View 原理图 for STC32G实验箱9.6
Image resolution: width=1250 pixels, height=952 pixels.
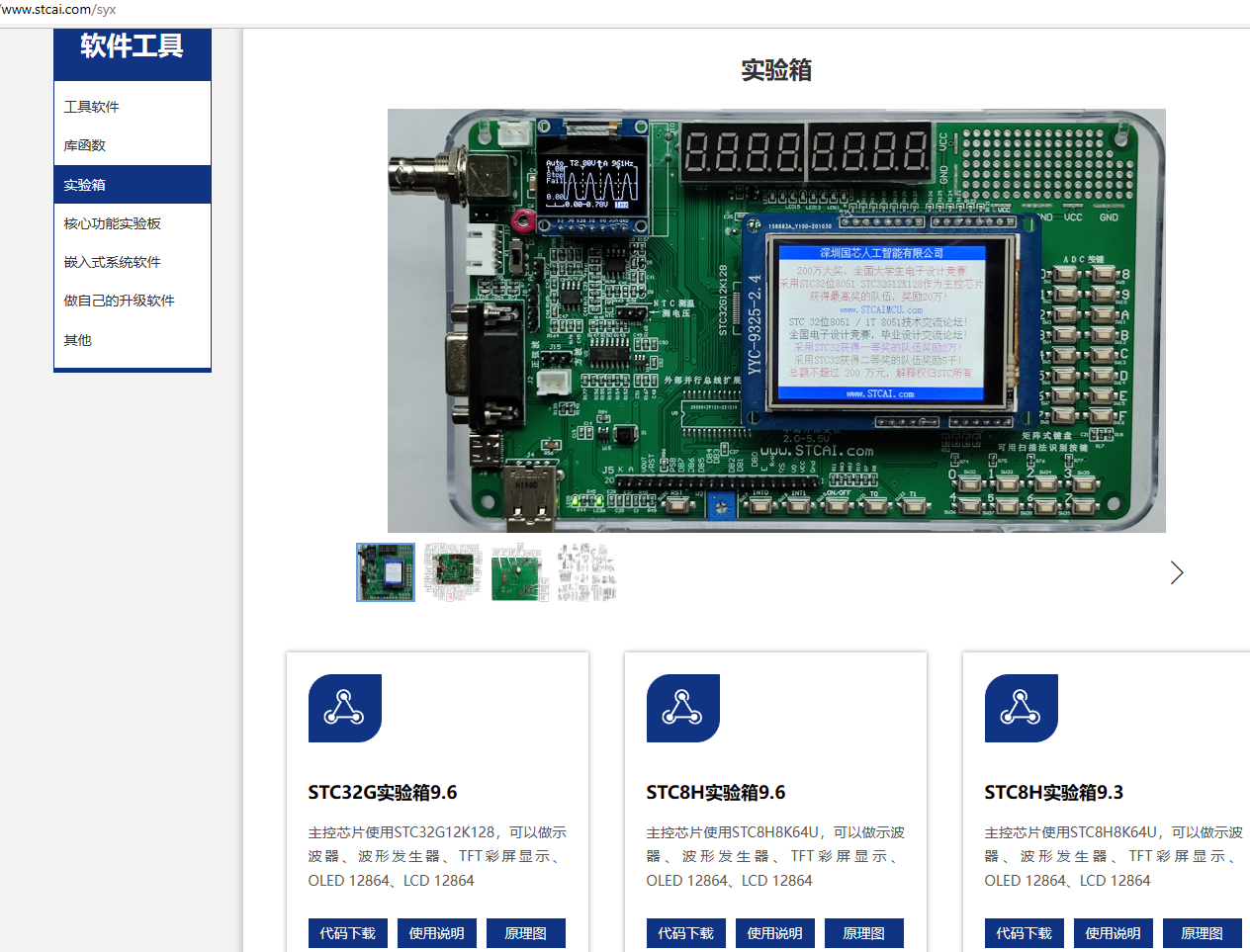pyautogui.click(x=526, y=933)
